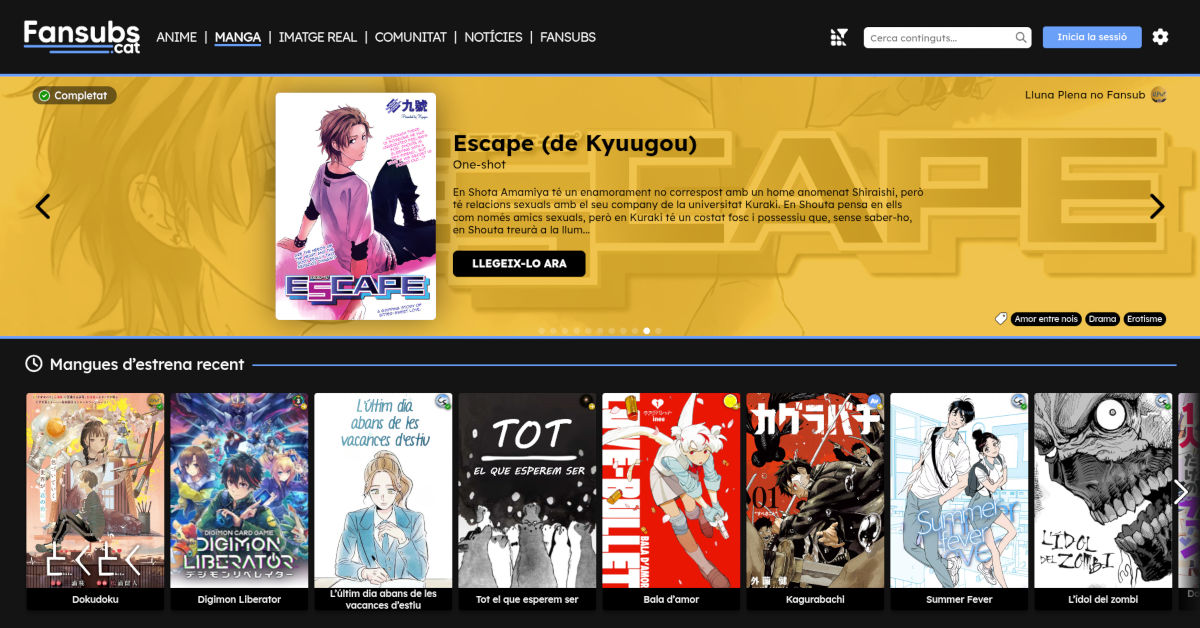Switch to the COMUNITAT menu item
The width and height of the screenshot is (1200, 628).
click(410, 37)
